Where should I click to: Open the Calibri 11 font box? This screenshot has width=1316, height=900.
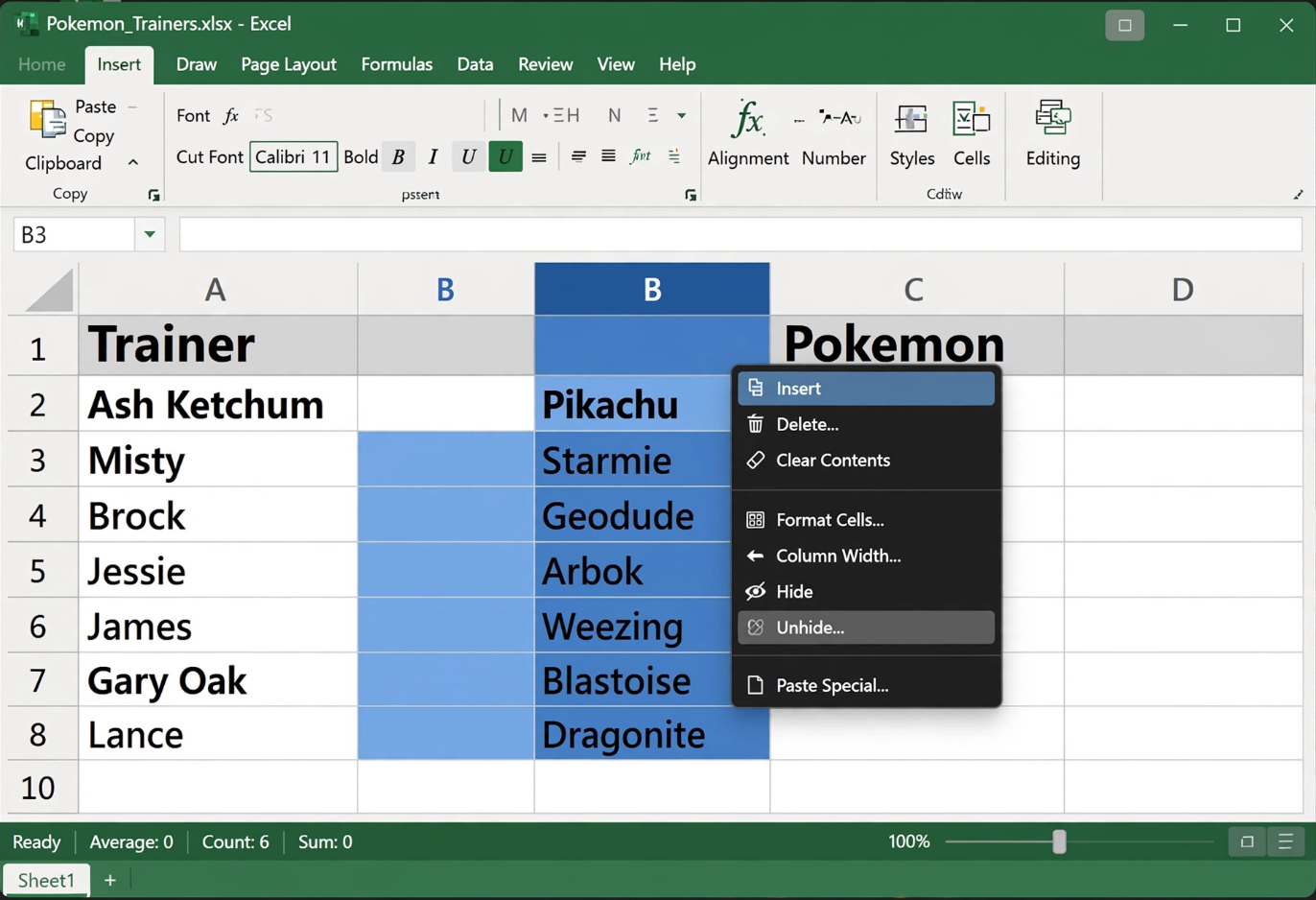[x=294, y=157]
